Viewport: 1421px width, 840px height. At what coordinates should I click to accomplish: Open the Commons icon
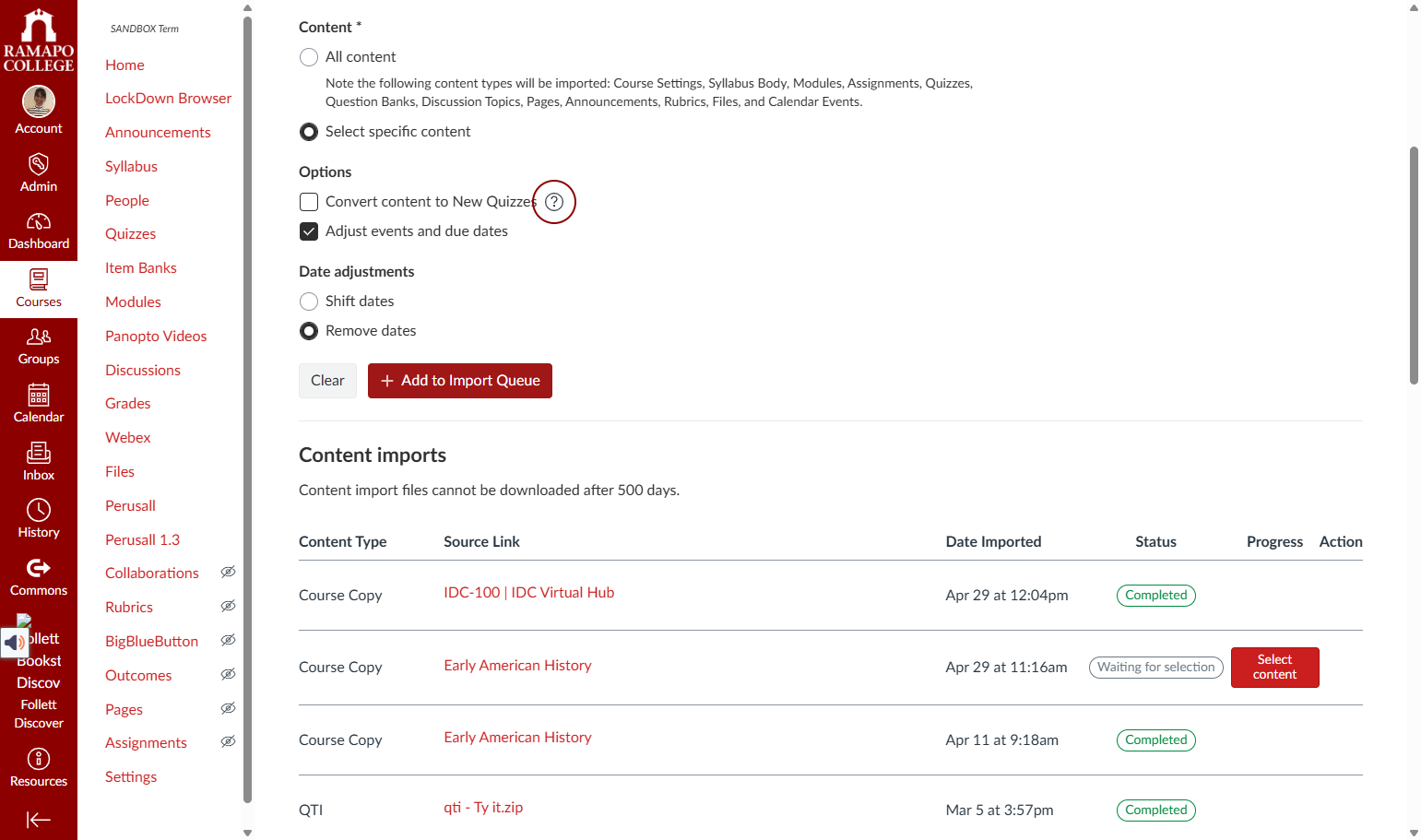[x=39, y=568]
